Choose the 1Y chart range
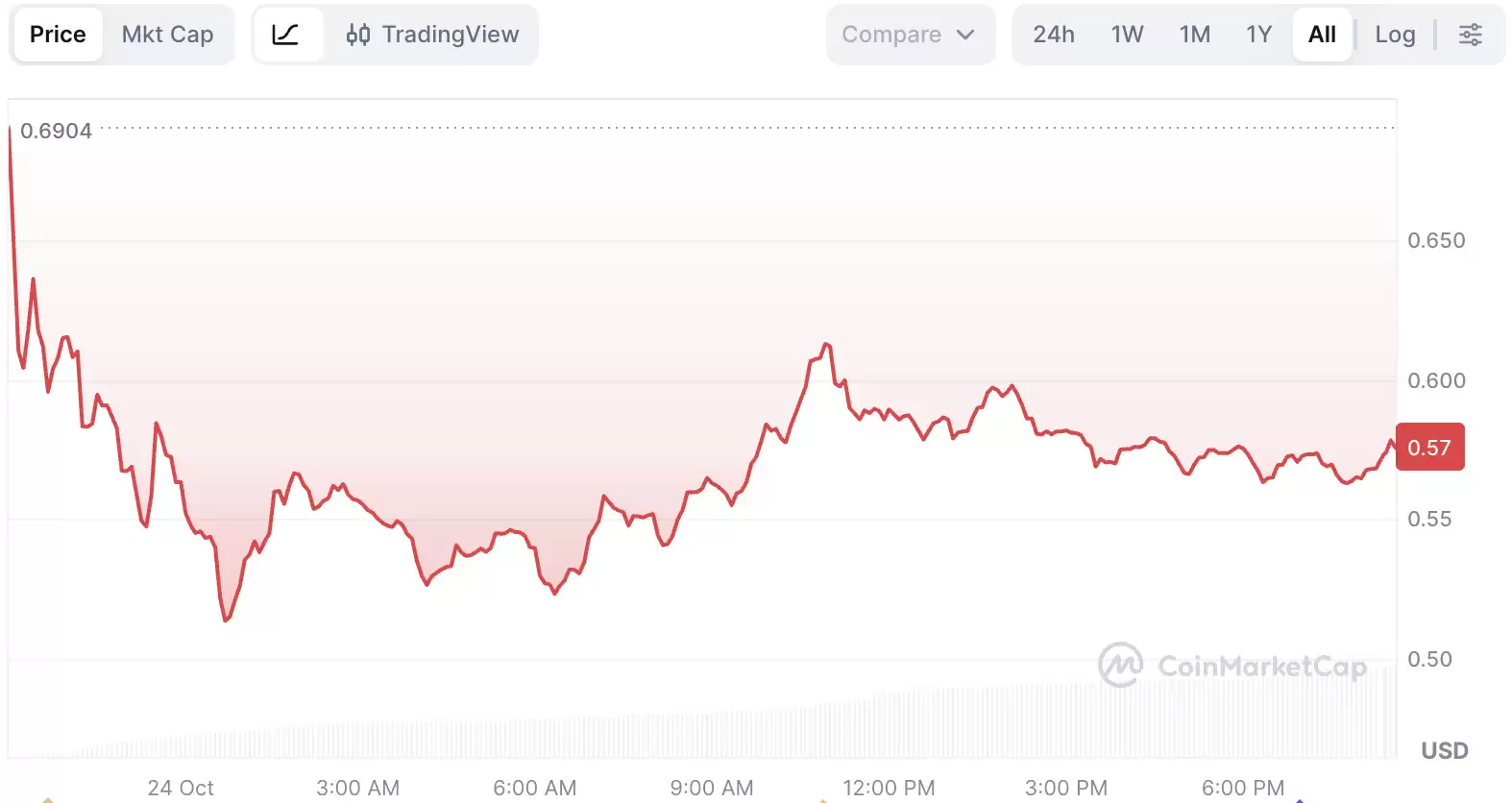1512x803 pixels. [x=1258, y=35]
